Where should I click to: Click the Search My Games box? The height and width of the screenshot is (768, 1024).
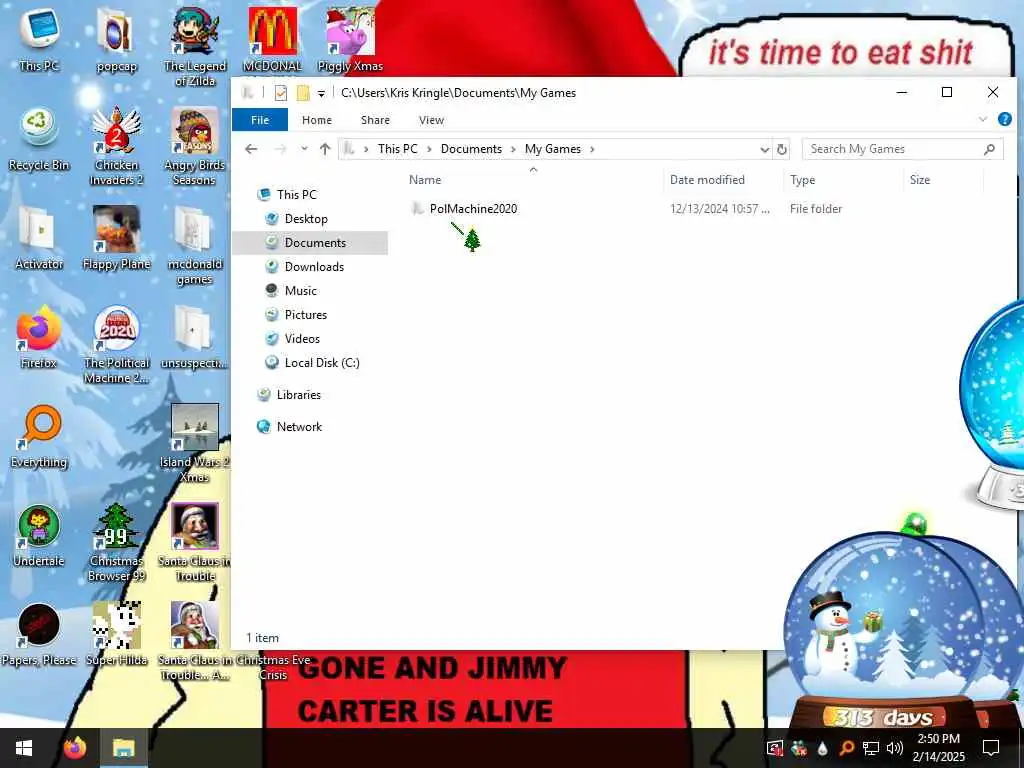tap(903, 149)
